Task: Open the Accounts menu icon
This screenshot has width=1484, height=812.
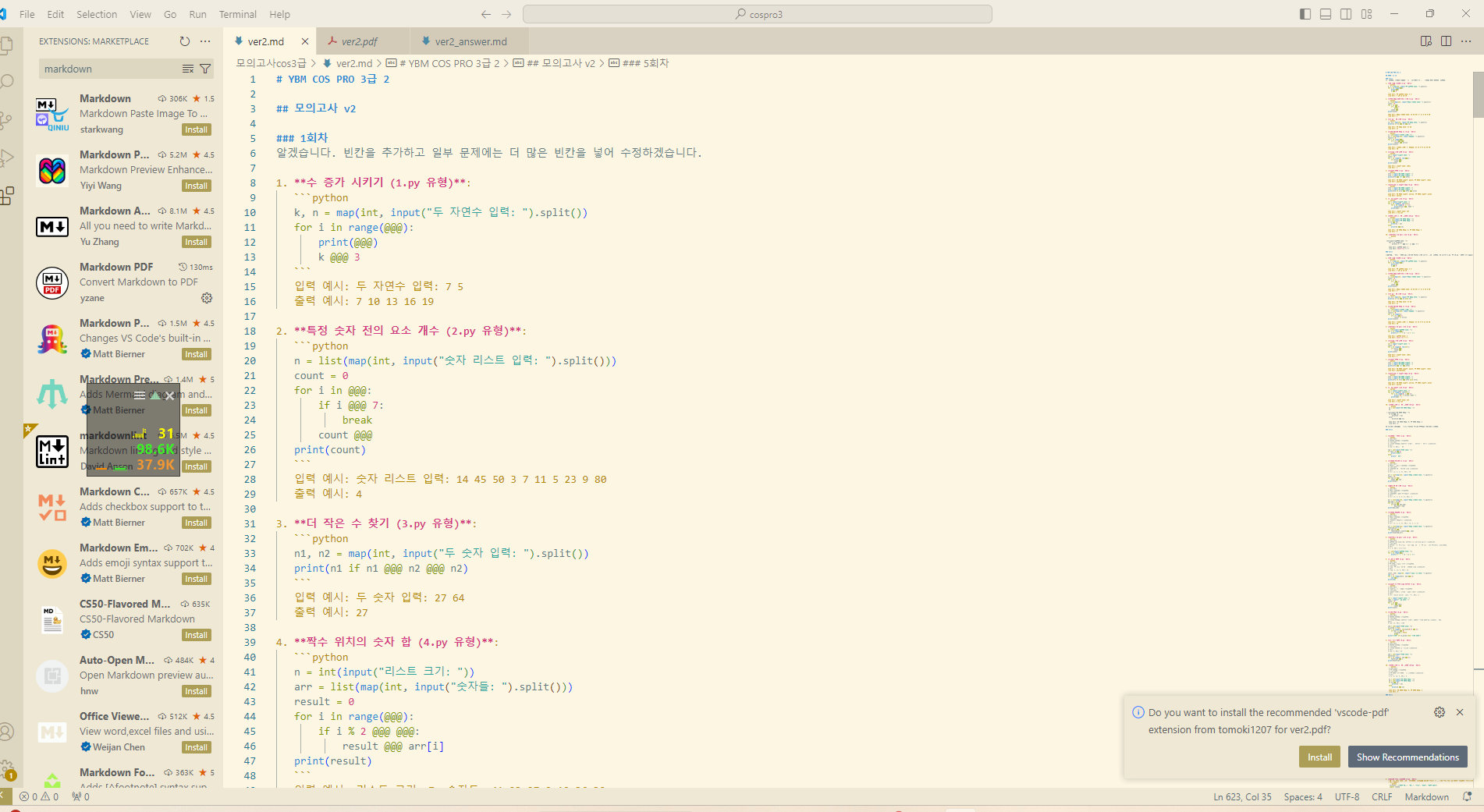Action: tap(6, 732)
